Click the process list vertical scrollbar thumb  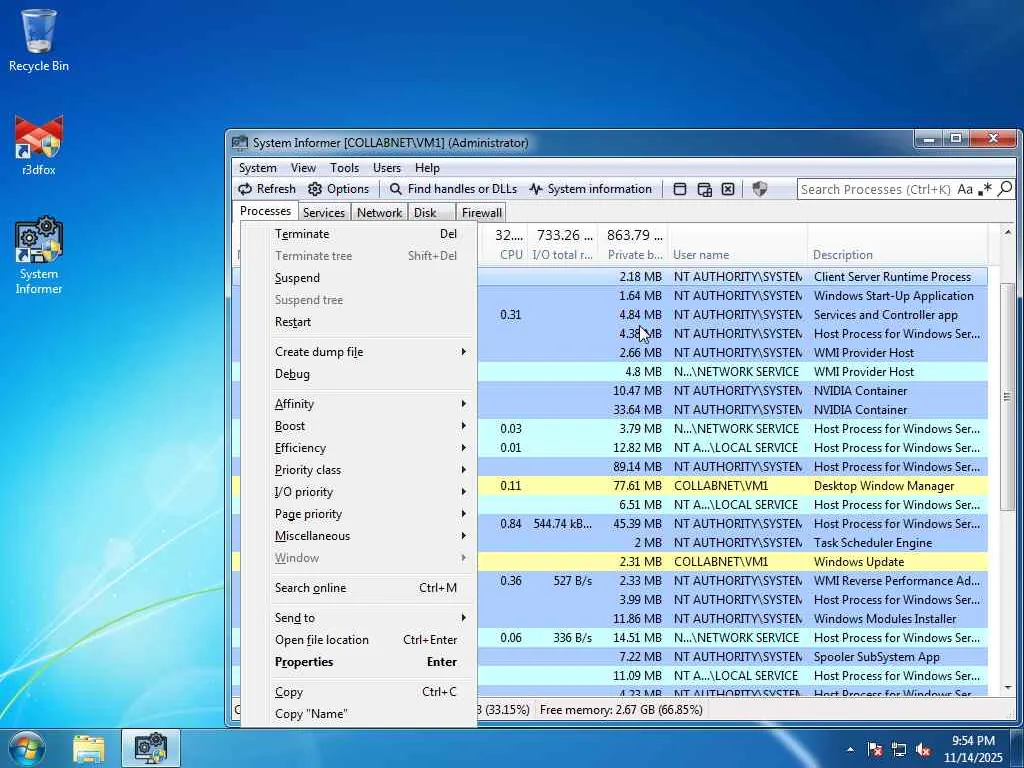(1007, 396)
